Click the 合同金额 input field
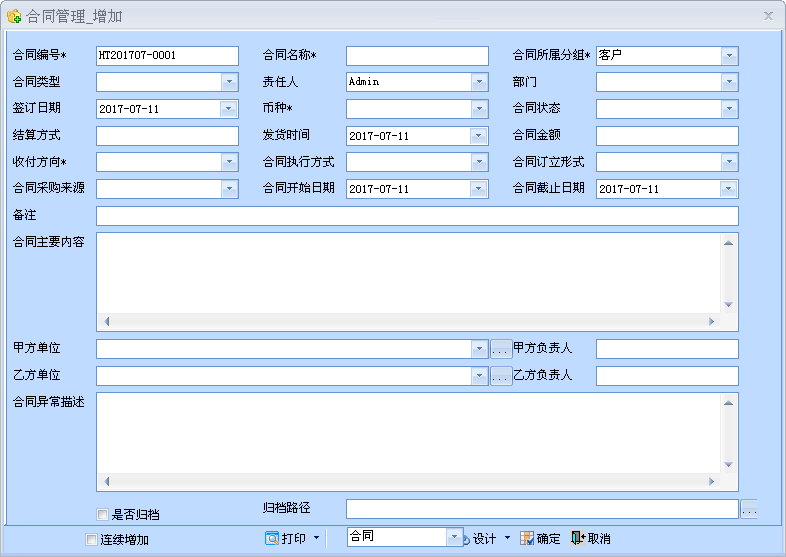The image size is (786, 557). tap(667, 136)
